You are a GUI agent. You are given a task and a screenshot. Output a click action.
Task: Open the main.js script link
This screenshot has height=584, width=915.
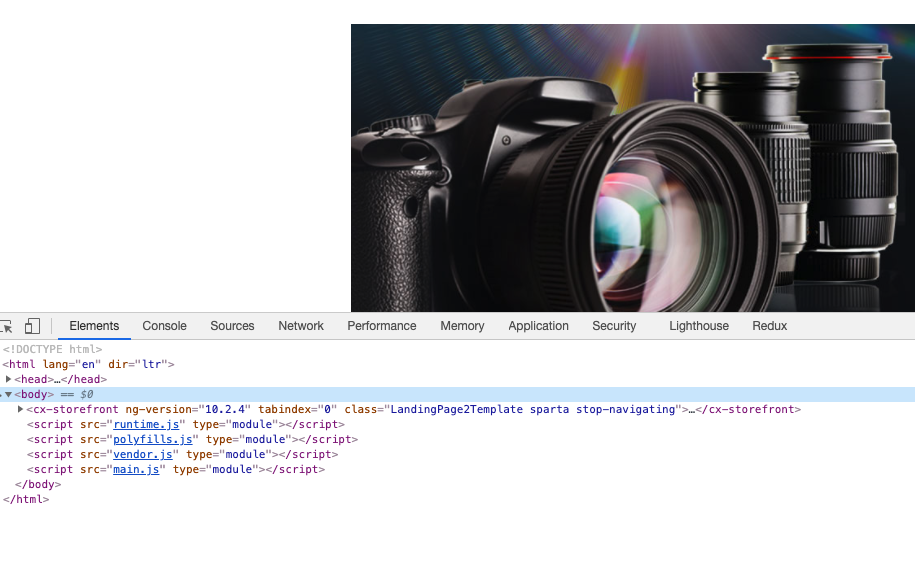[x=136, y=470]
